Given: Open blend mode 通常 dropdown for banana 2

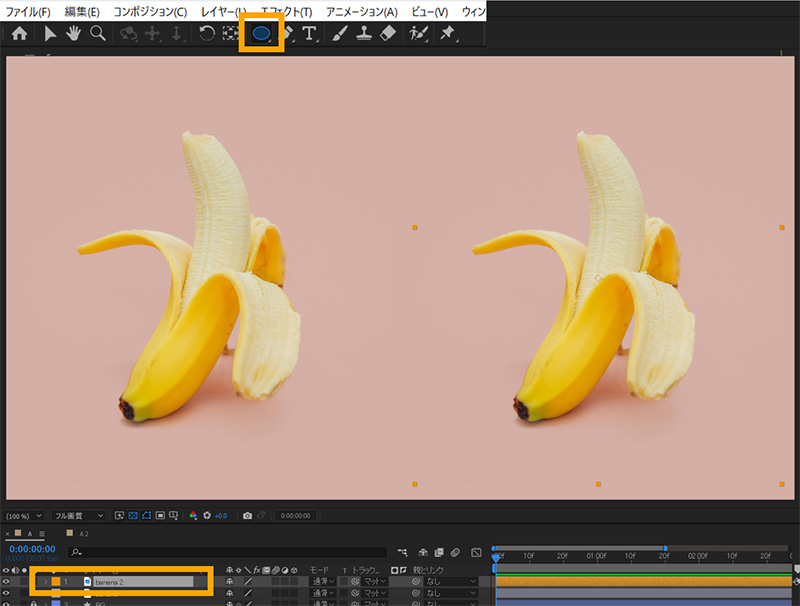Looking at the screenshot, I should click(x=323, y=582).
